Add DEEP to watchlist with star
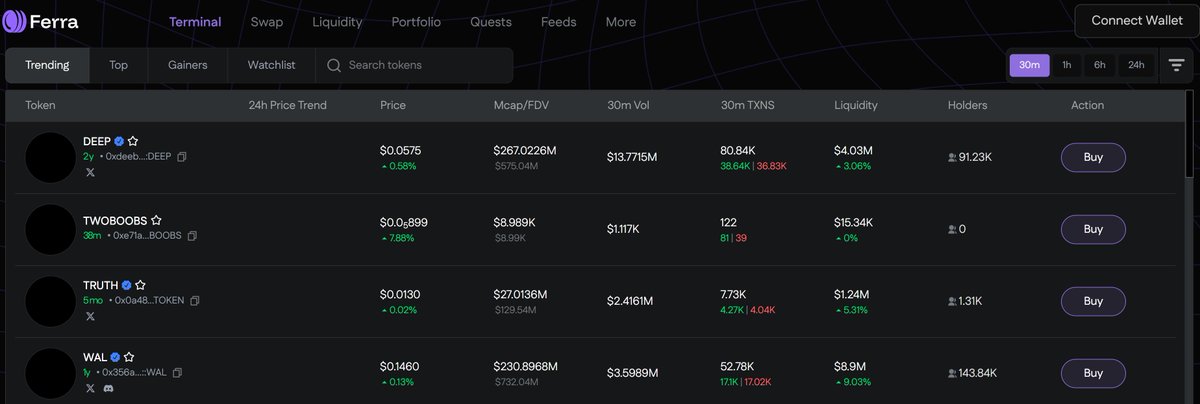 133,141
